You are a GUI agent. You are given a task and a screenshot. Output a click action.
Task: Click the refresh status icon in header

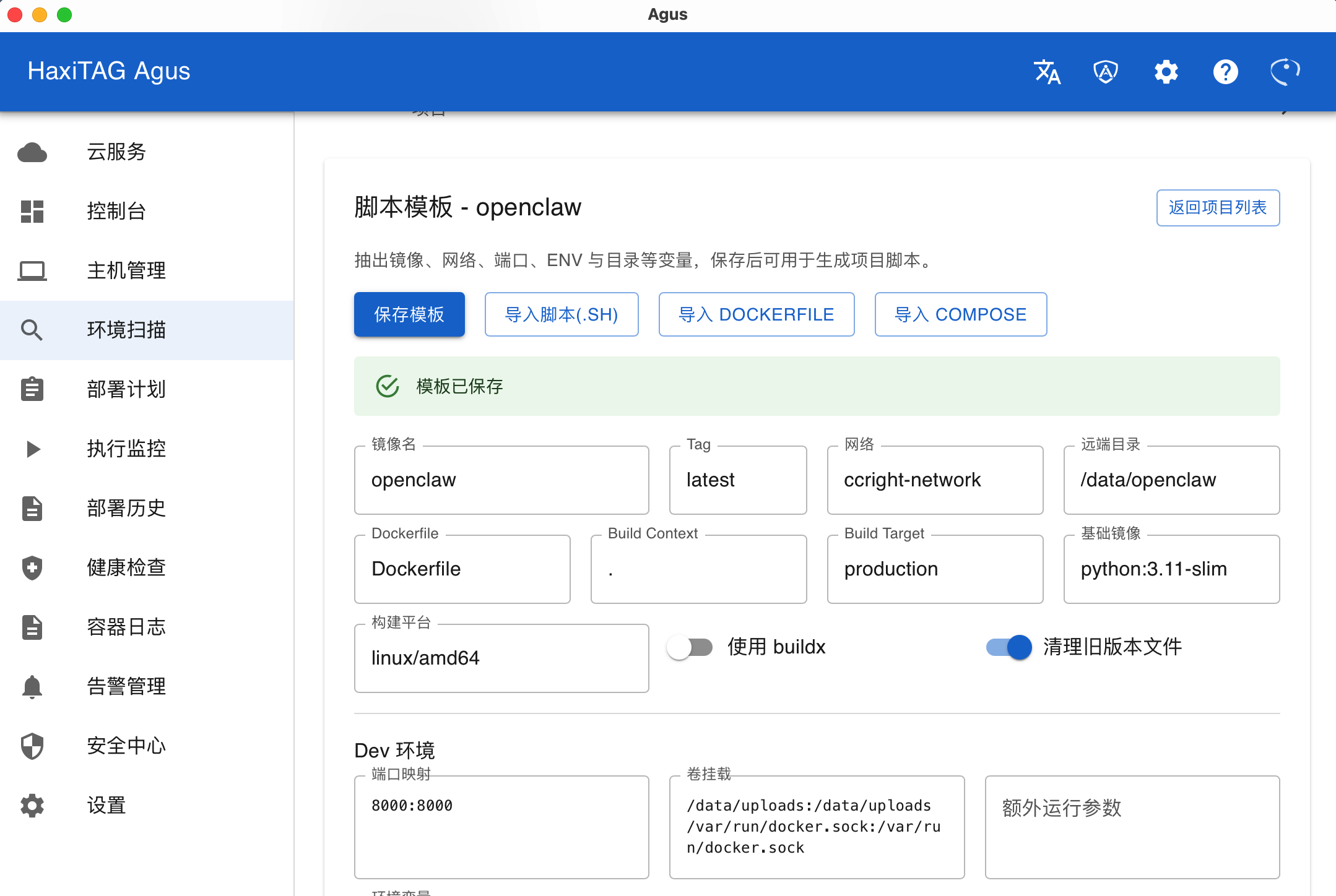[x=1285, y=72]
